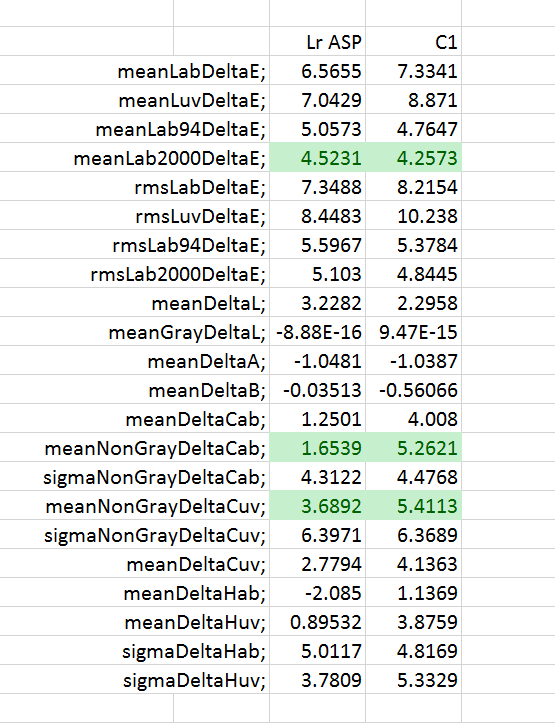Select meanDeltaHab Lr ASP value -2.085
555x723 pixels.
318,593
